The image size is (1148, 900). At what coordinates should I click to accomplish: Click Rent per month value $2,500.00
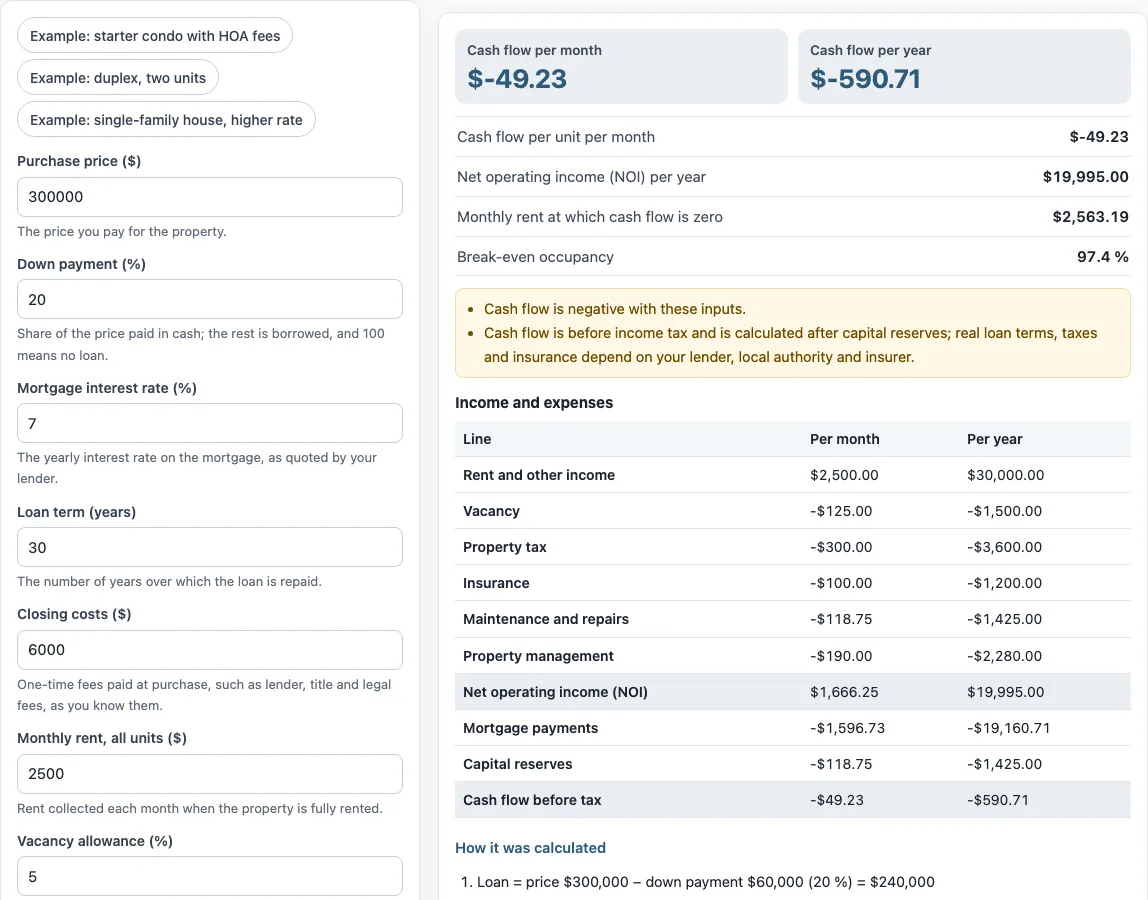[843, 475]
